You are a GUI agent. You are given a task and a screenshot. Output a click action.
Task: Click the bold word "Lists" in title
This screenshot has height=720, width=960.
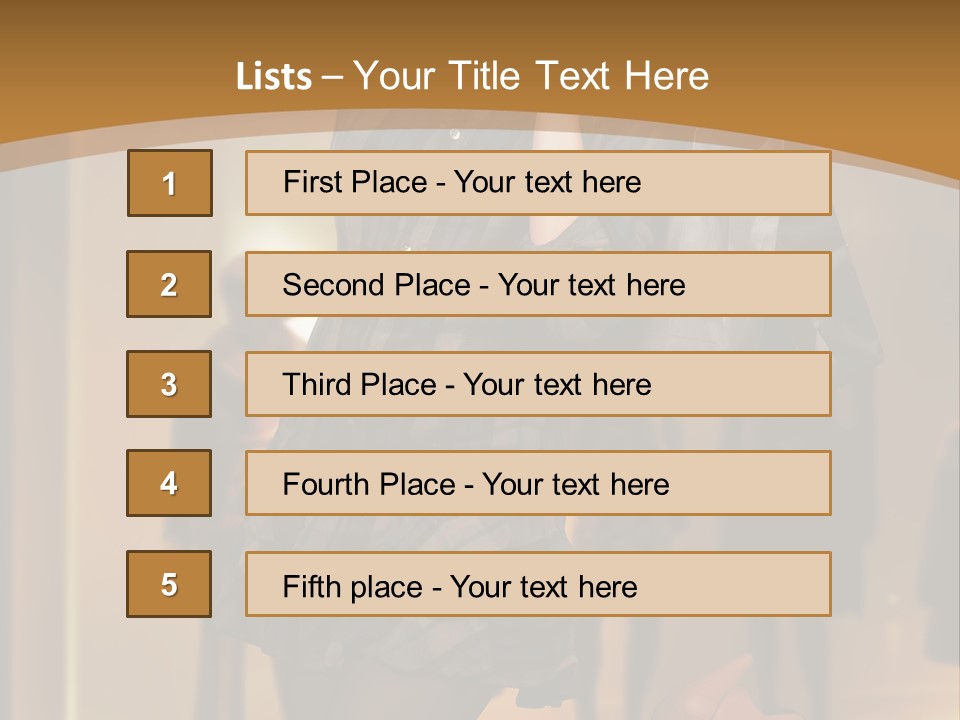point(274,77)
